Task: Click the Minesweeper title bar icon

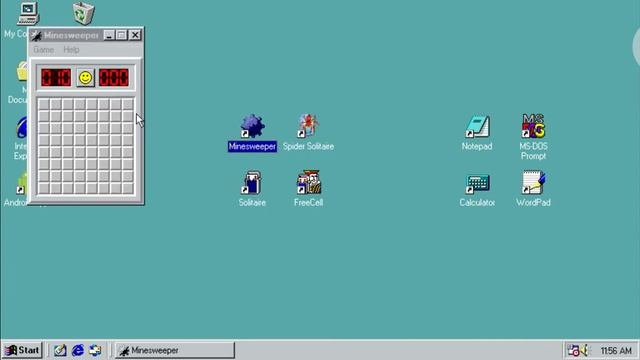Action: click(36, 36)
